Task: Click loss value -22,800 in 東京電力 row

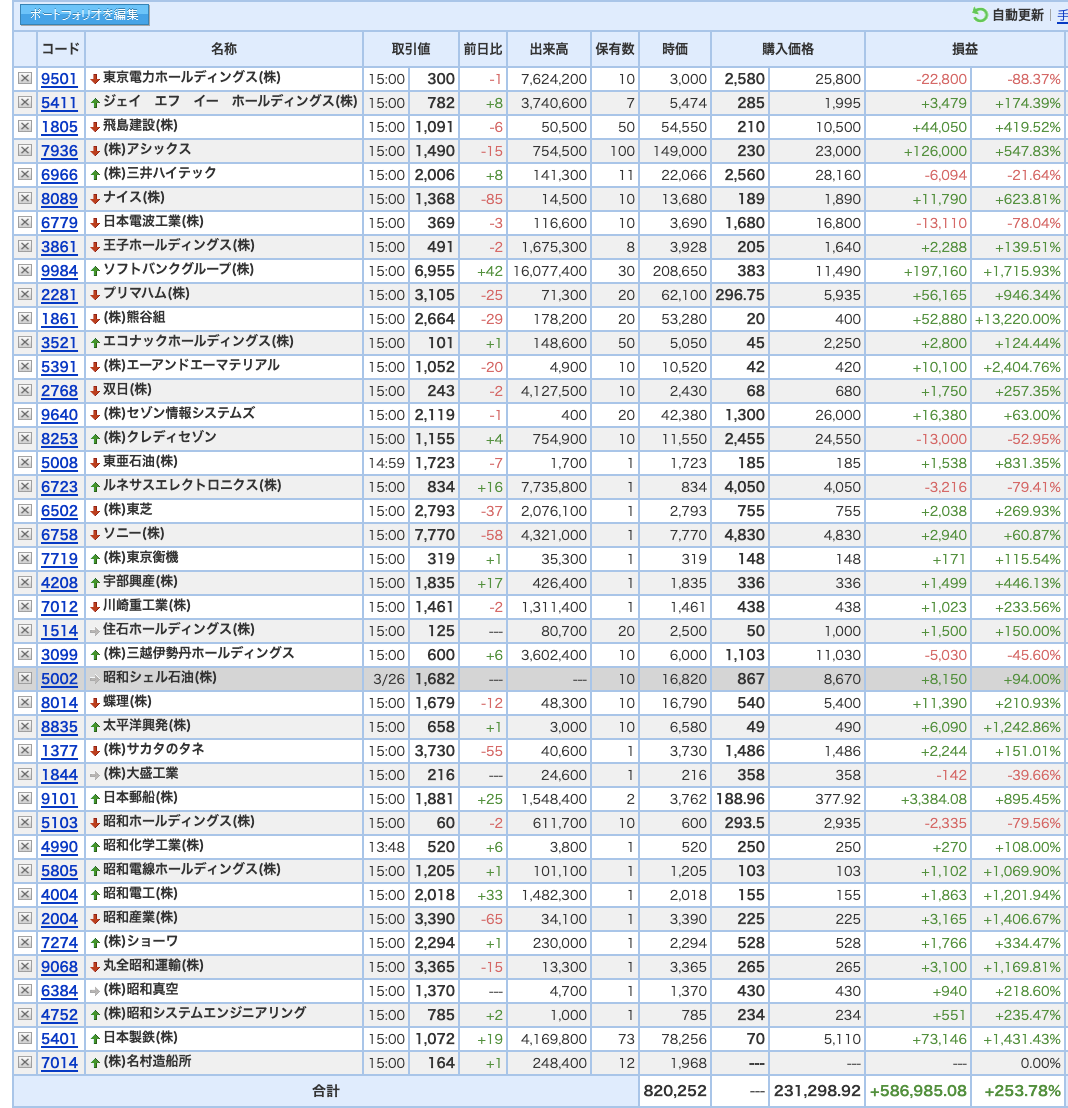Action: (941, 79)
